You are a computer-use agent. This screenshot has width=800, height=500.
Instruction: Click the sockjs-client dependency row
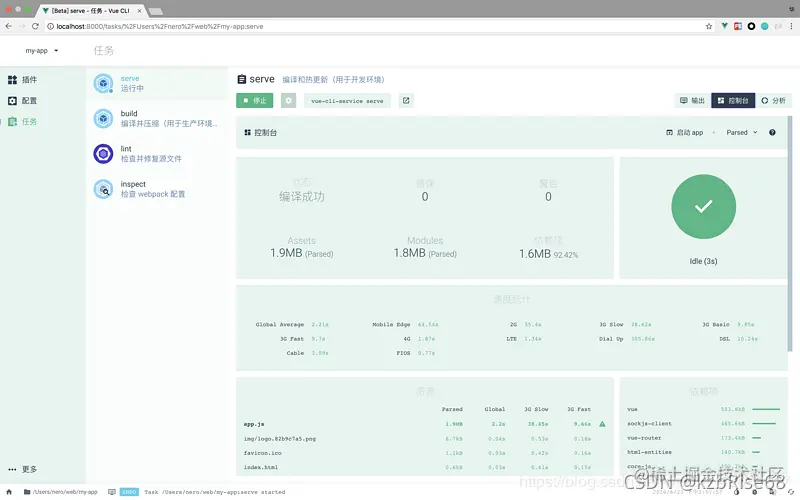704,423
